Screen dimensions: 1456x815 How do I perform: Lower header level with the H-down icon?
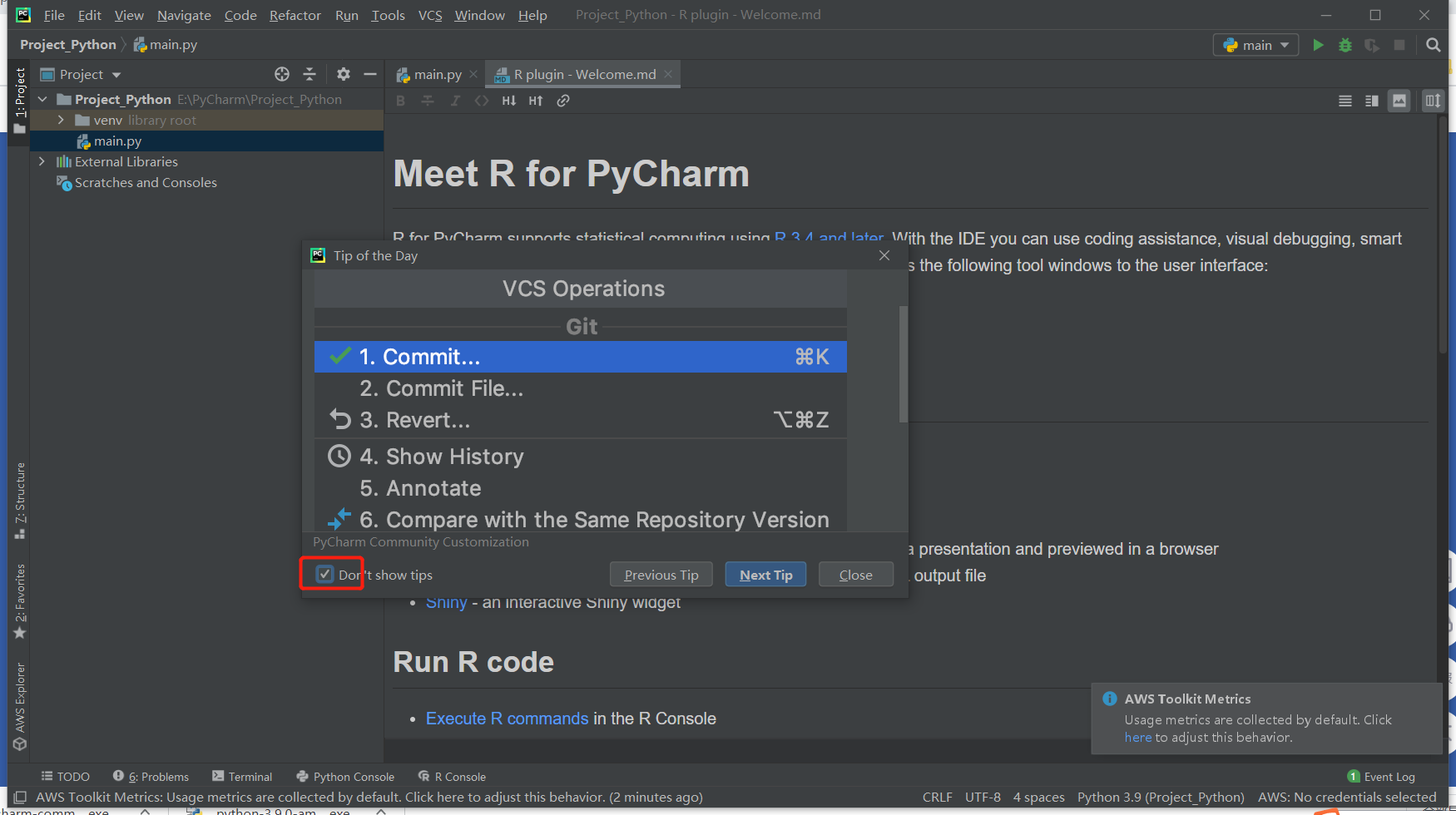[508, 101]
